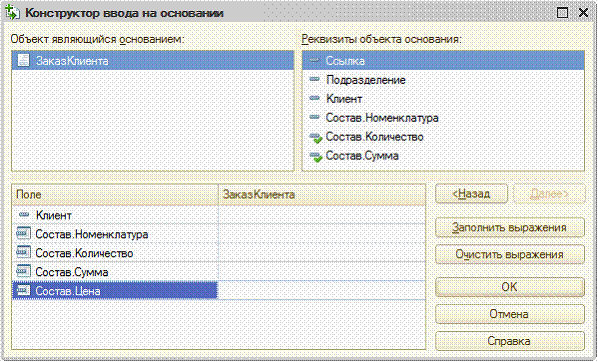Screen dimensions: 598x362
Task: Click the checkmarked Состав.Количество attribute icon
Action: pos(315,137)
